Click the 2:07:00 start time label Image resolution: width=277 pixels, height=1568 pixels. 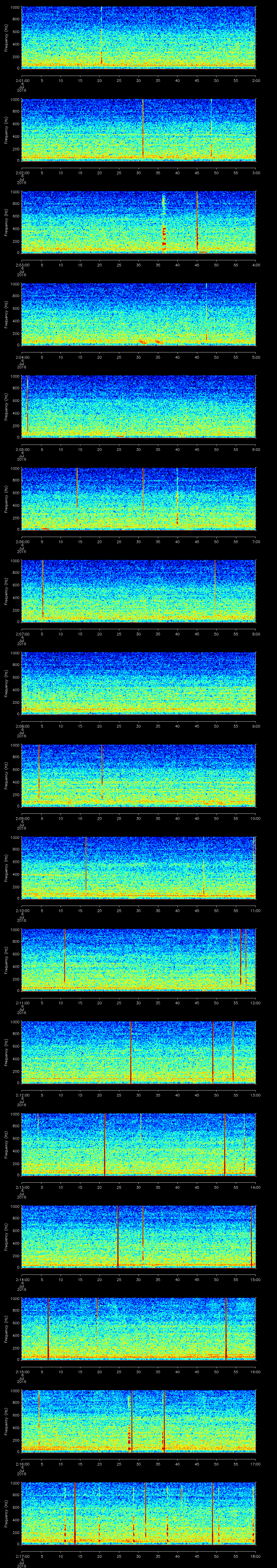pos(22,634)
